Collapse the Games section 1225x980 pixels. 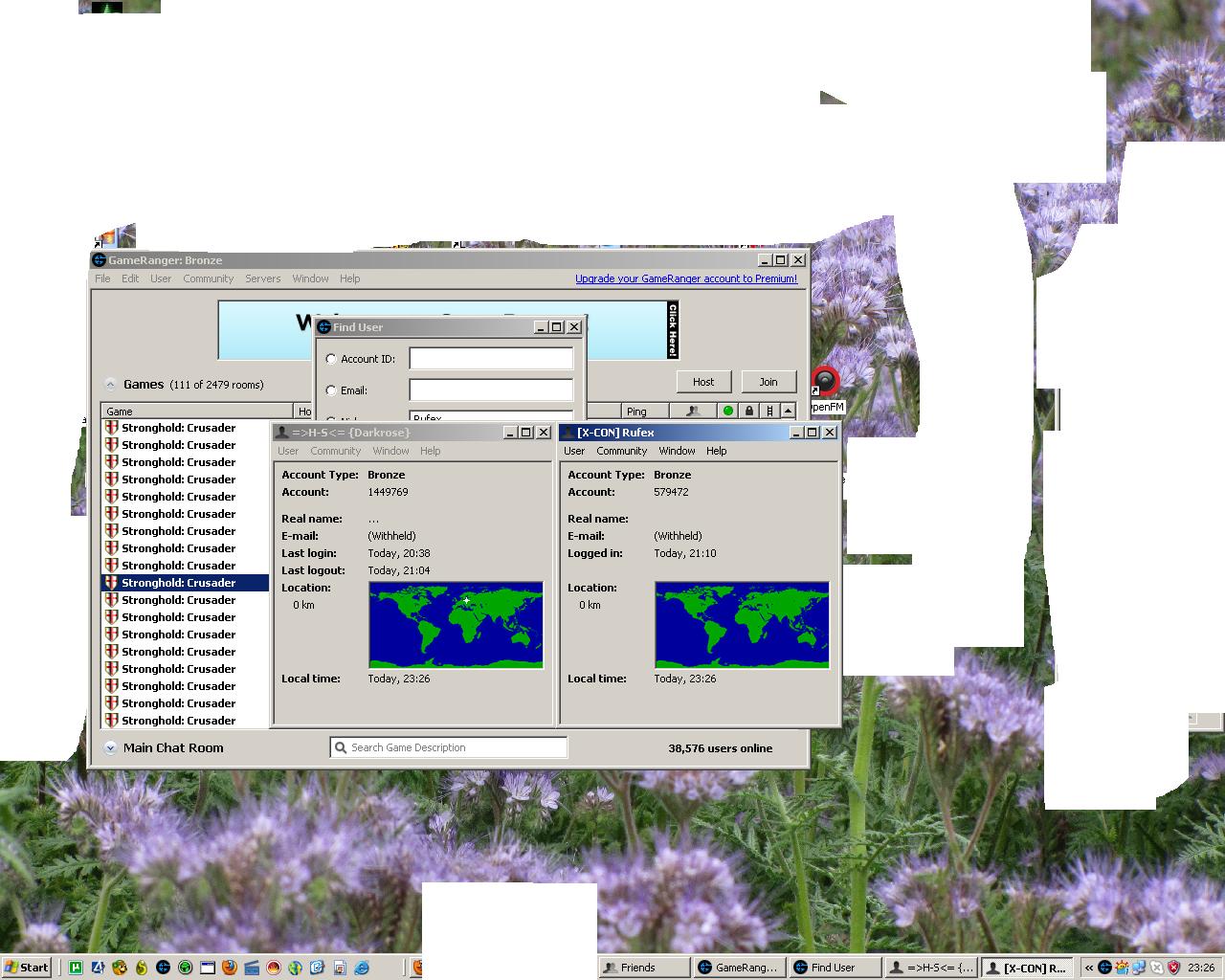click(x=110, y=385)
